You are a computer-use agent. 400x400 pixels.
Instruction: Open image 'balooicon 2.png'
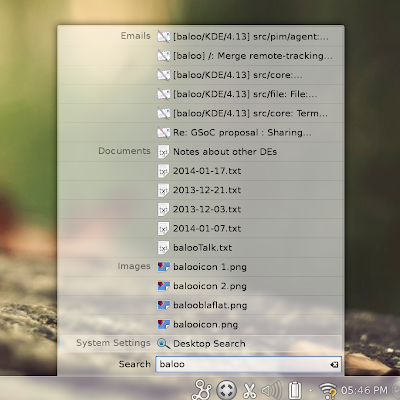pyautogui.click(x=201, y=286)
